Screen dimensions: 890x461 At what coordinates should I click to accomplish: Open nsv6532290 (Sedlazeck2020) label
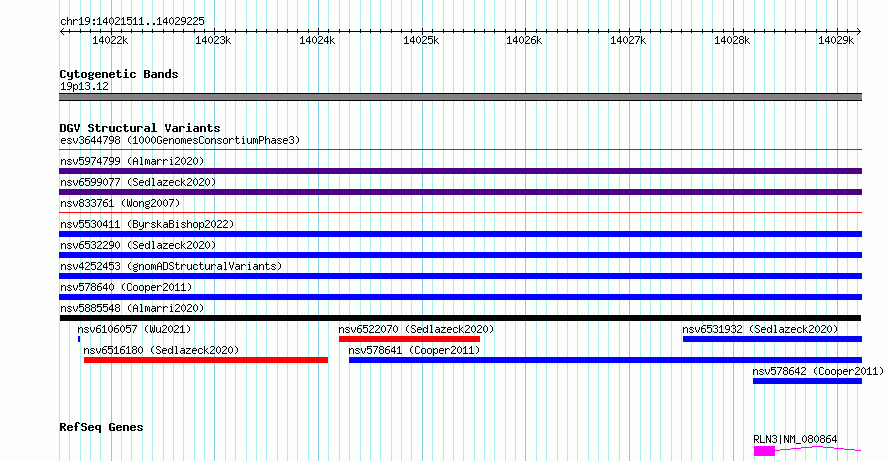coord(138,245)
